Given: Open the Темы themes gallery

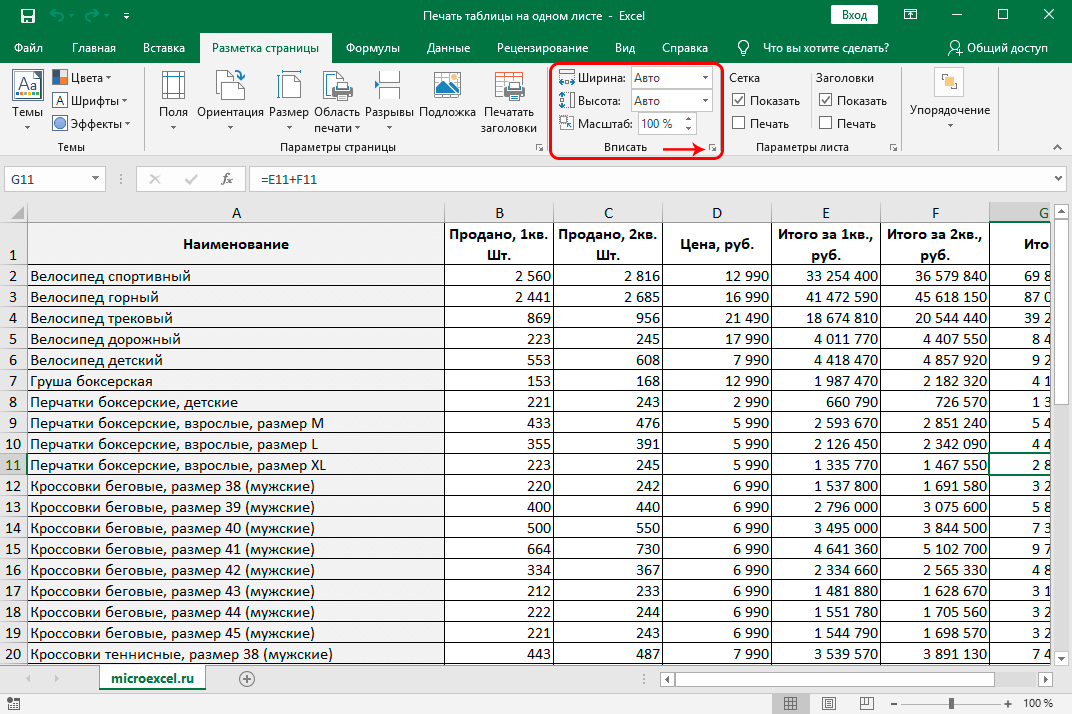Looking at the screenshot, I should coord(27,100).
